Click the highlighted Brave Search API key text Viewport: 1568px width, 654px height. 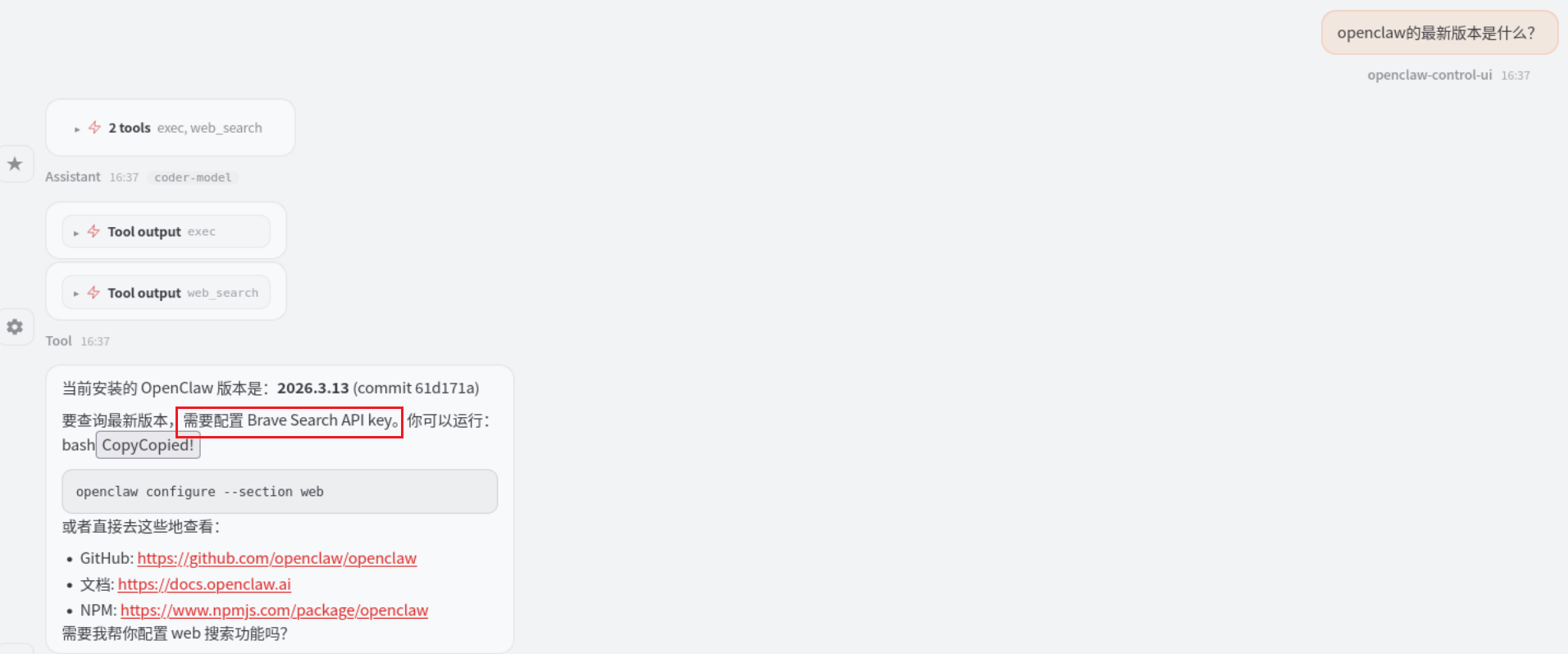(289, 421)
